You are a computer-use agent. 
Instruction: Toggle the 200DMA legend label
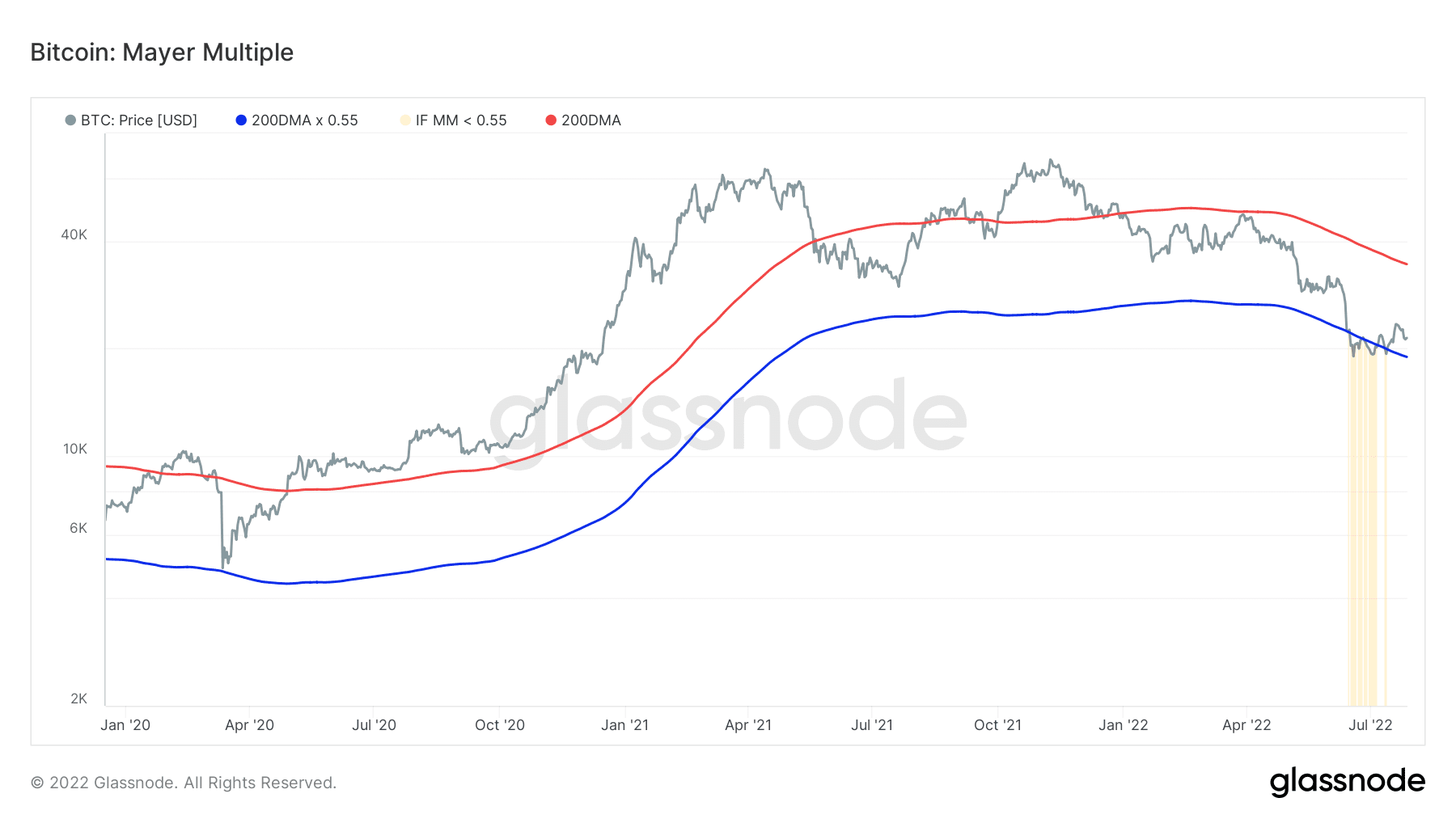tap(591, 120)
